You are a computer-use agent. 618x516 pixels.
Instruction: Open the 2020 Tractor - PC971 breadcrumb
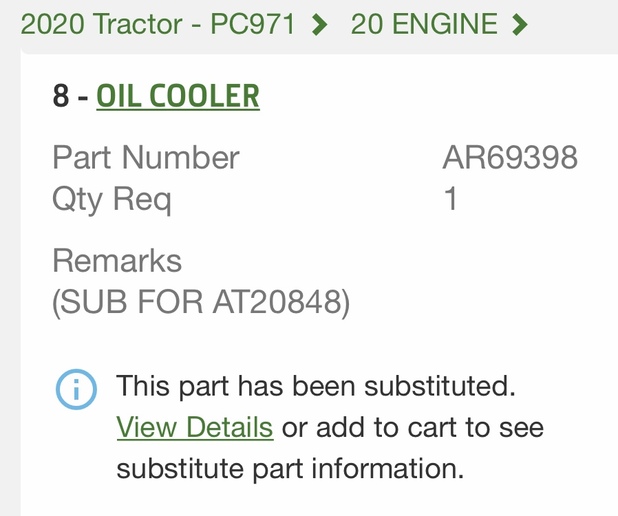[158, 24]
